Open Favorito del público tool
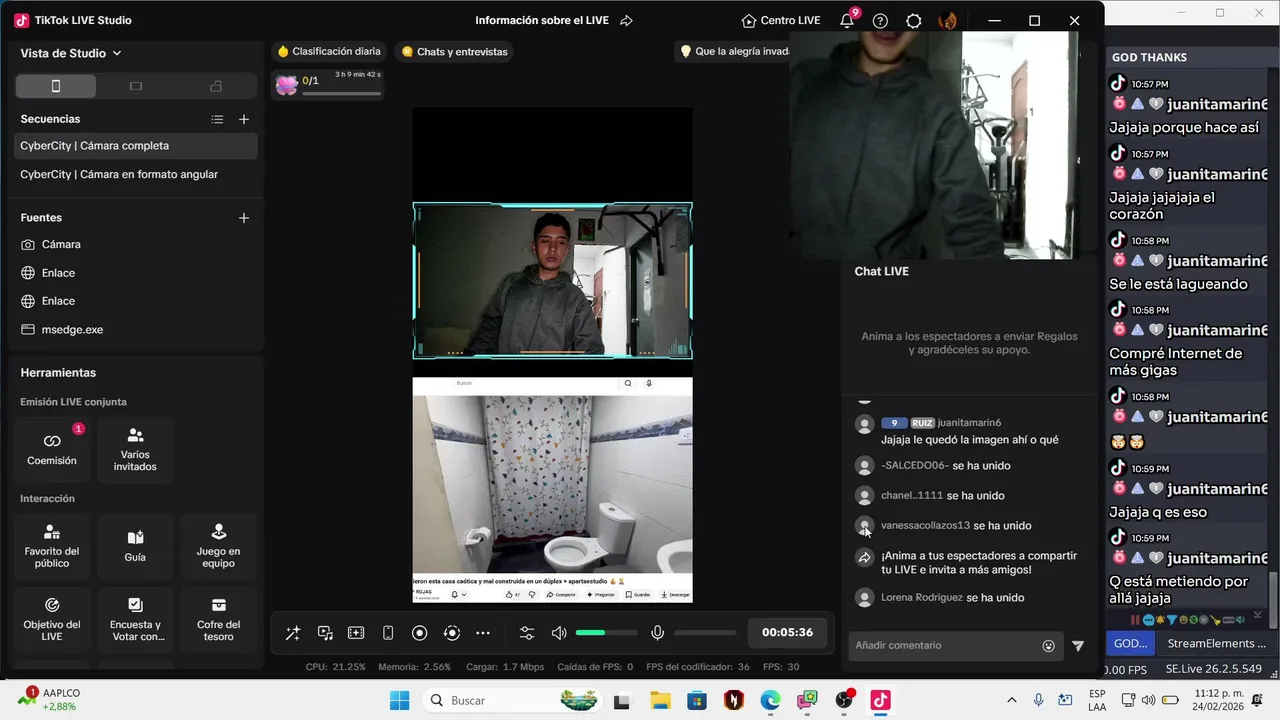Image resolution: width=1280 pixels, height=720 pixels. tap(52, 547)
